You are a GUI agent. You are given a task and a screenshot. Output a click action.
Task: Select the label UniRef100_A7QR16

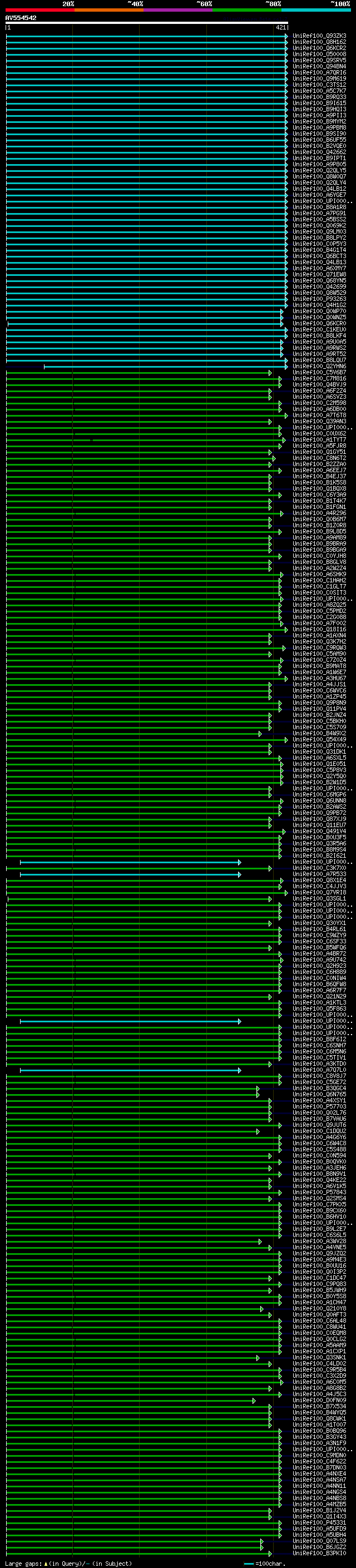click(319, 72)
